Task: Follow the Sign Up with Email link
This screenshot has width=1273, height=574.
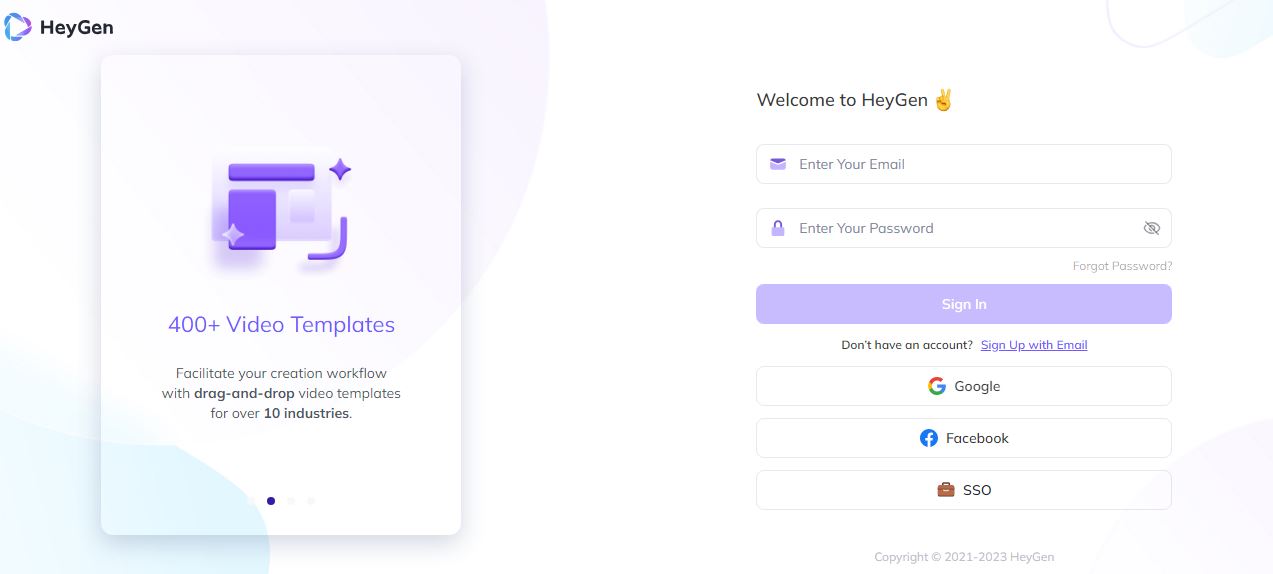Action: coord(1034,345)
